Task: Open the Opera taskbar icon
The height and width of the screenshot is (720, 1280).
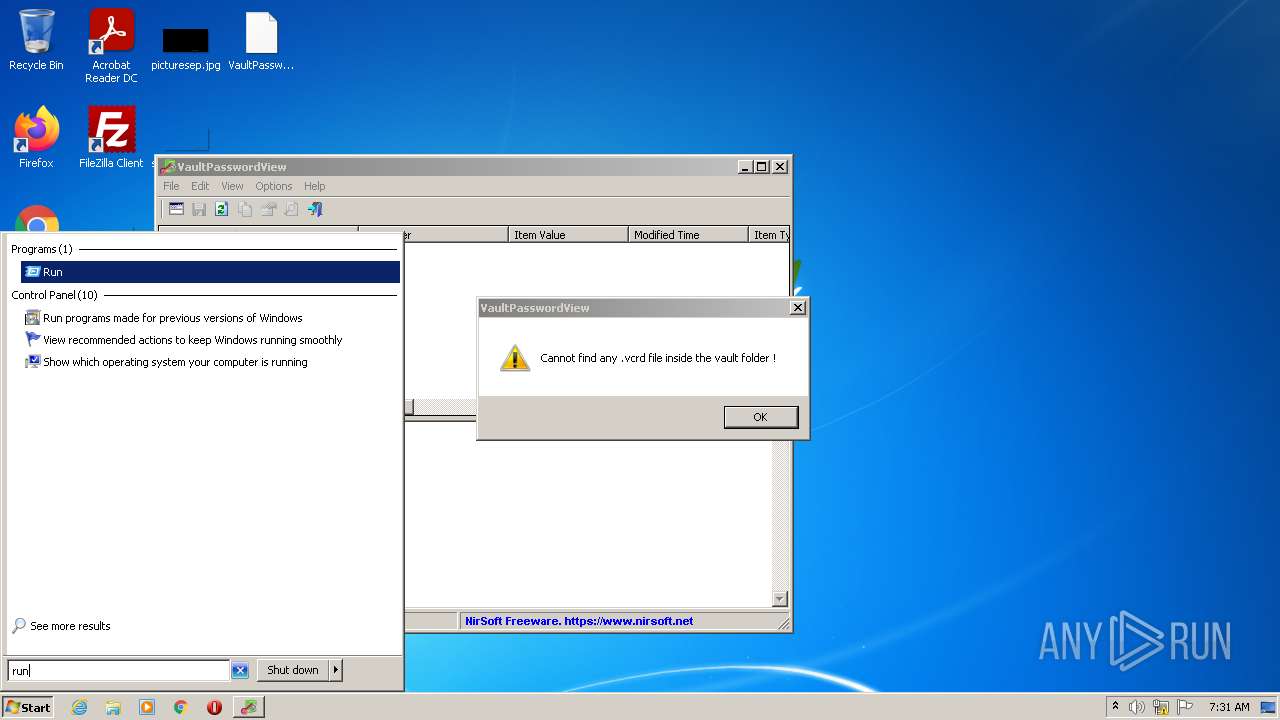Action: (x=214, y=707)
